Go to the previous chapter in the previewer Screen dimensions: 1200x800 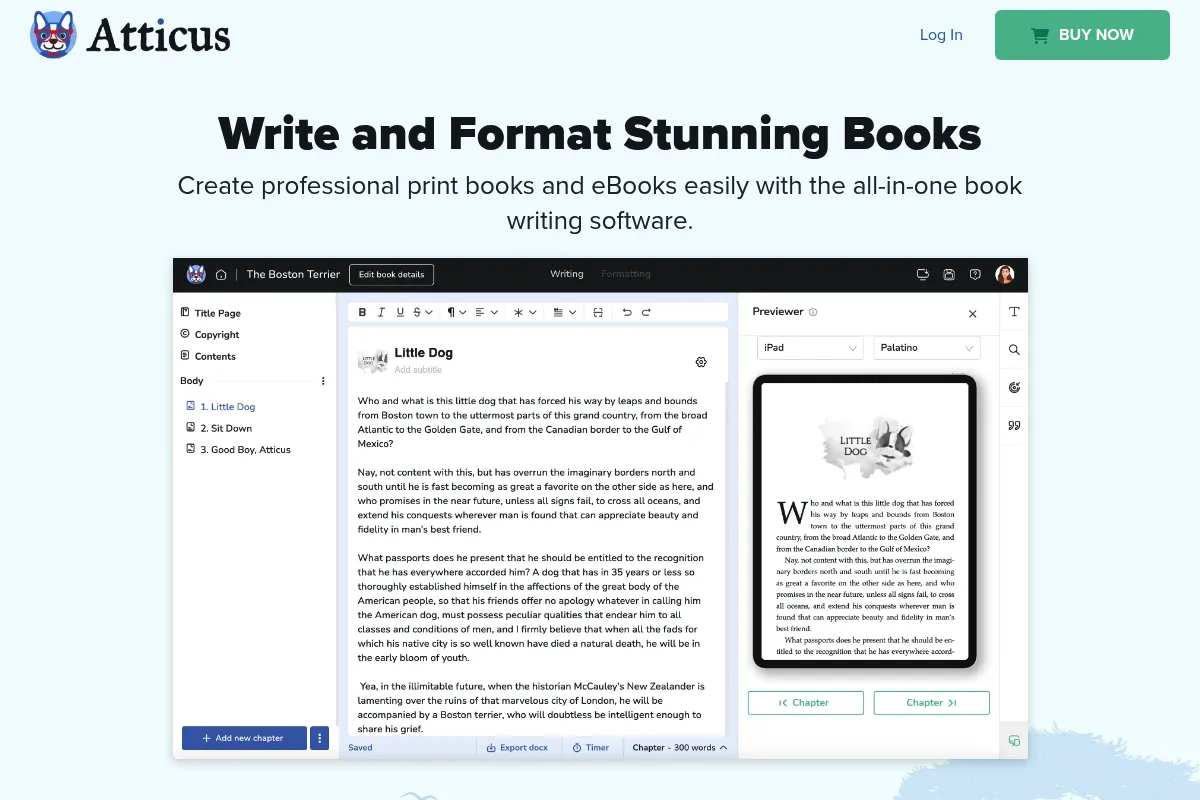pyautogui.click(x=805, y=703)
